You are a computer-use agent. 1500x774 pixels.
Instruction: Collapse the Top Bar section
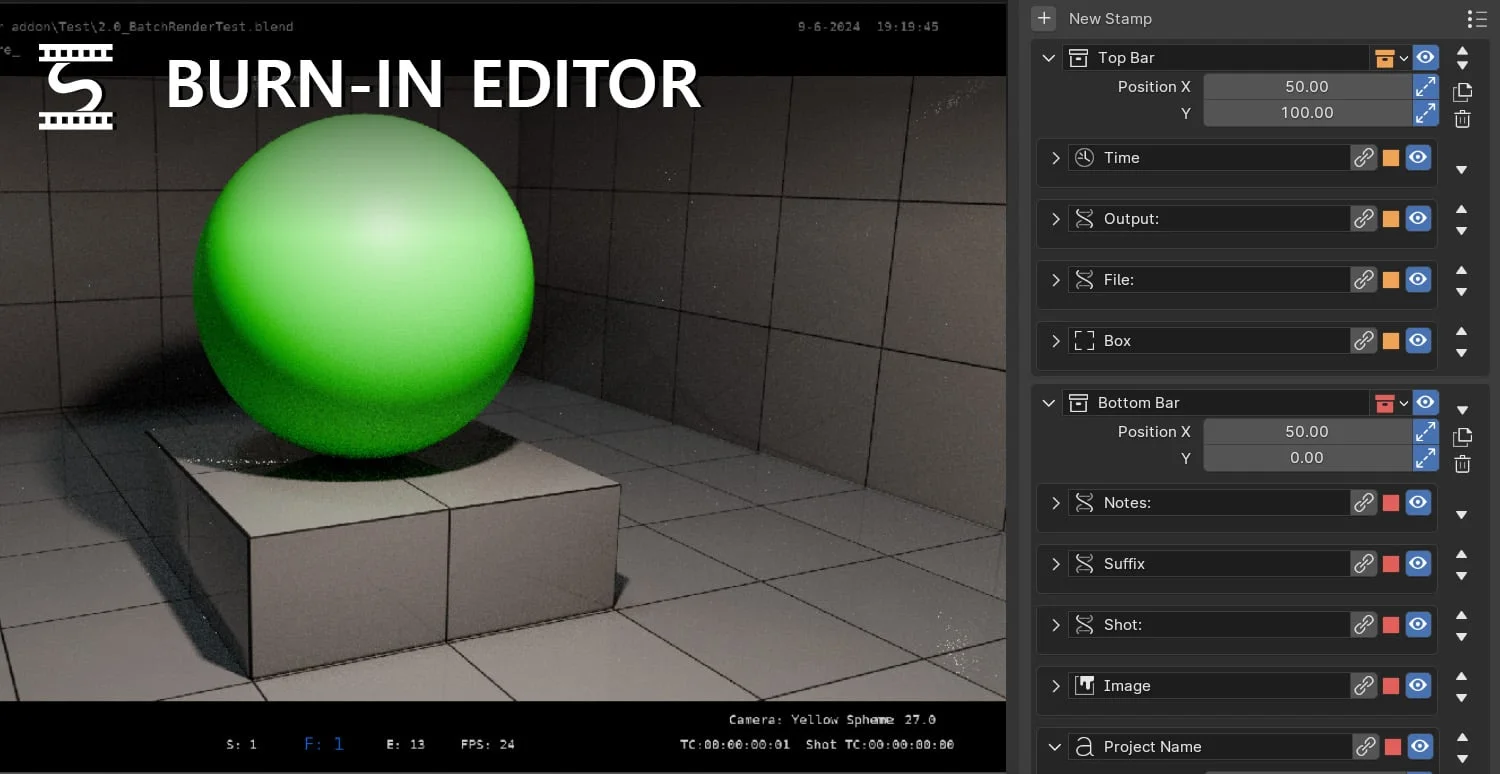point(1046,57)
